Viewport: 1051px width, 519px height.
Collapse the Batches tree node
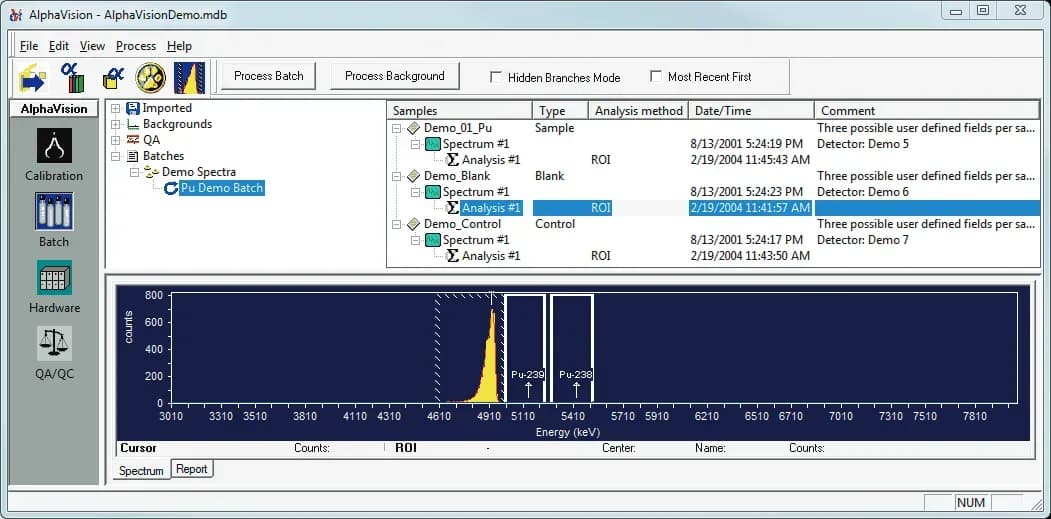[x=116, y=156]
